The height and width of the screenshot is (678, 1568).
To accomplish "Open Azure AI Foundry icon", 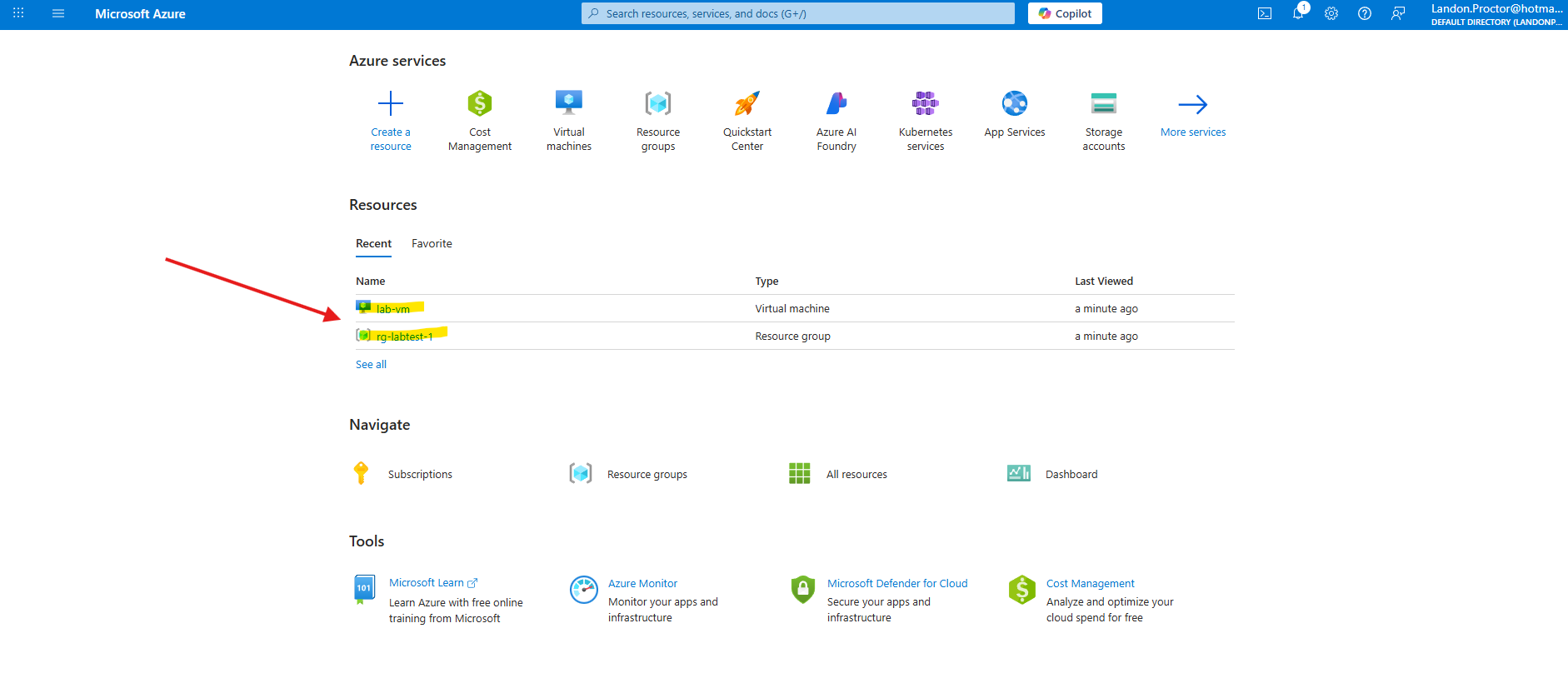I will tap(836, 104).
